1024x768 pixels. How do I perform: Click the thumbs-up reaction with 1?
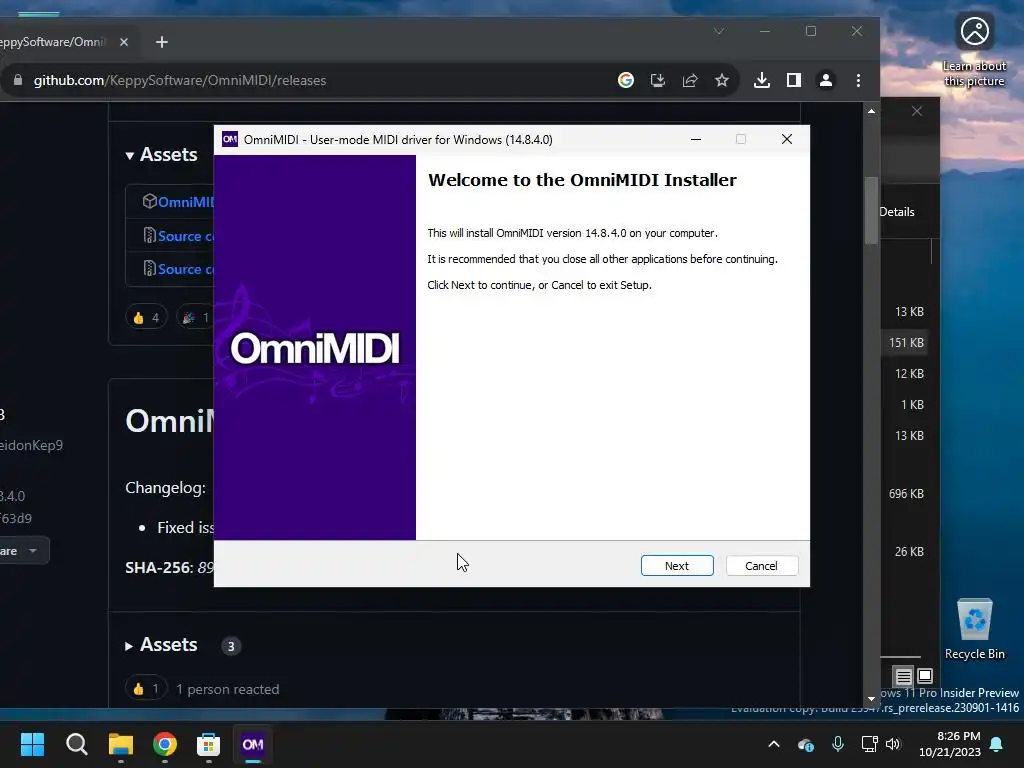click(146, 689)
